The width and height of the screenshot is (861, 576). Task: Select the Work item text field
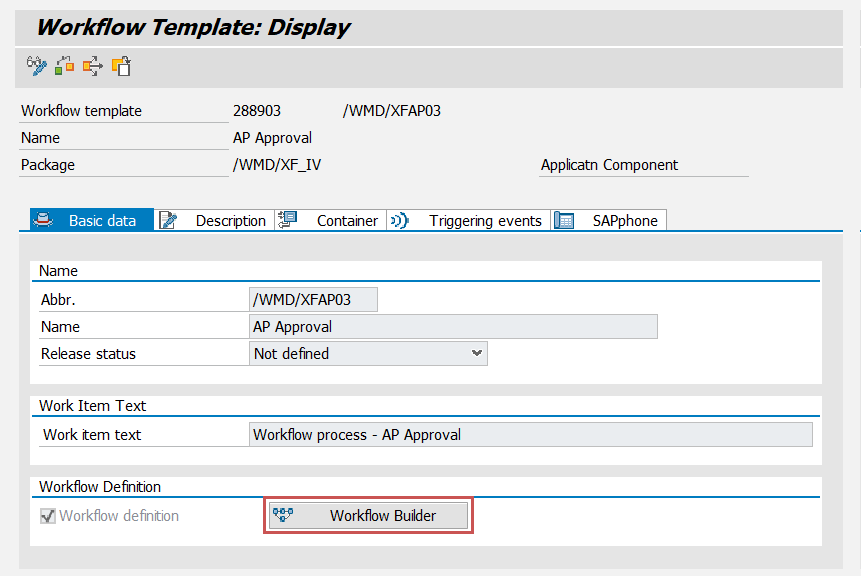click(x=530, y=434)
